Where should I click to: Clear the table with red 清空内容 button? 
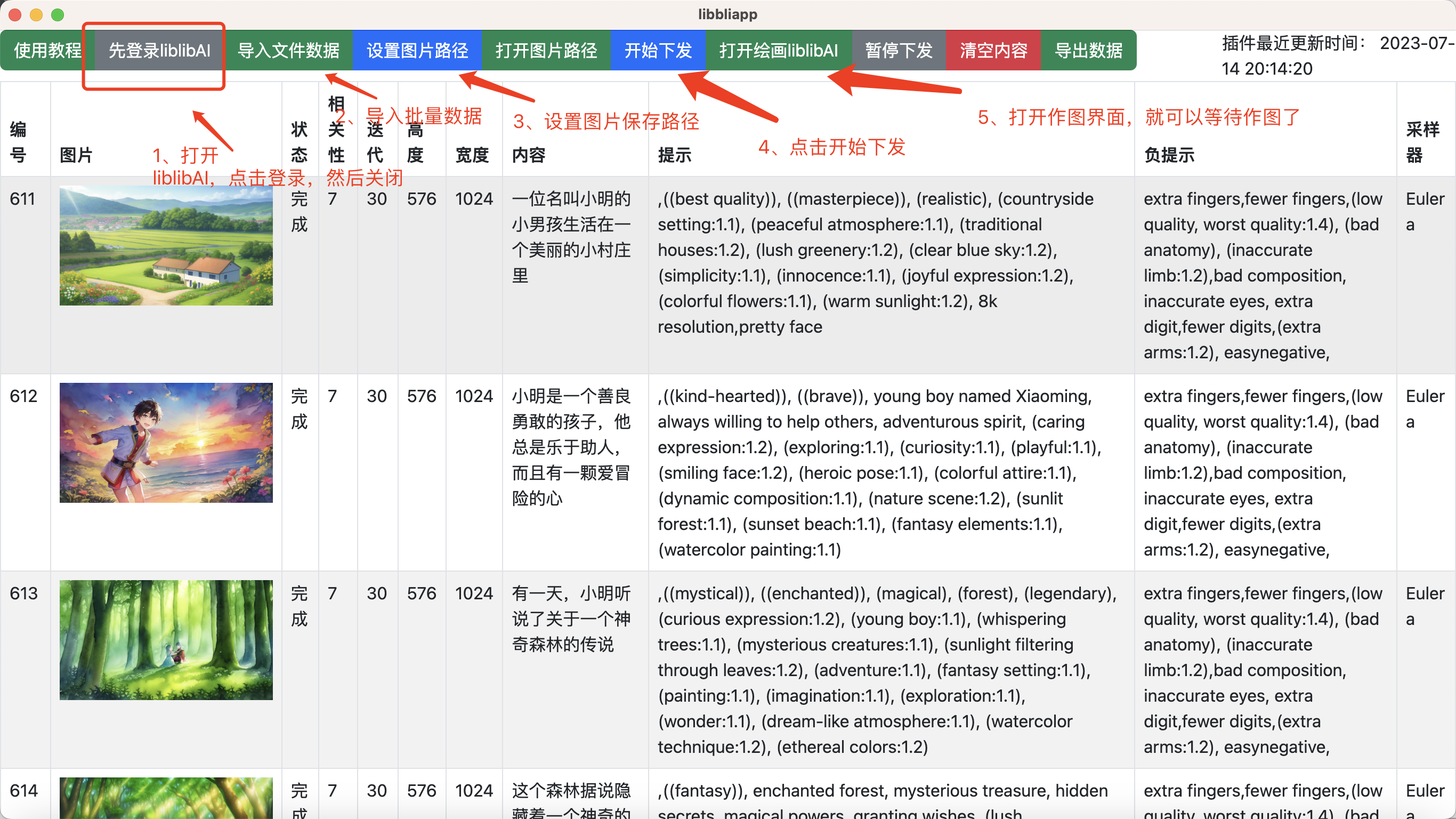[x=993, y=50]
